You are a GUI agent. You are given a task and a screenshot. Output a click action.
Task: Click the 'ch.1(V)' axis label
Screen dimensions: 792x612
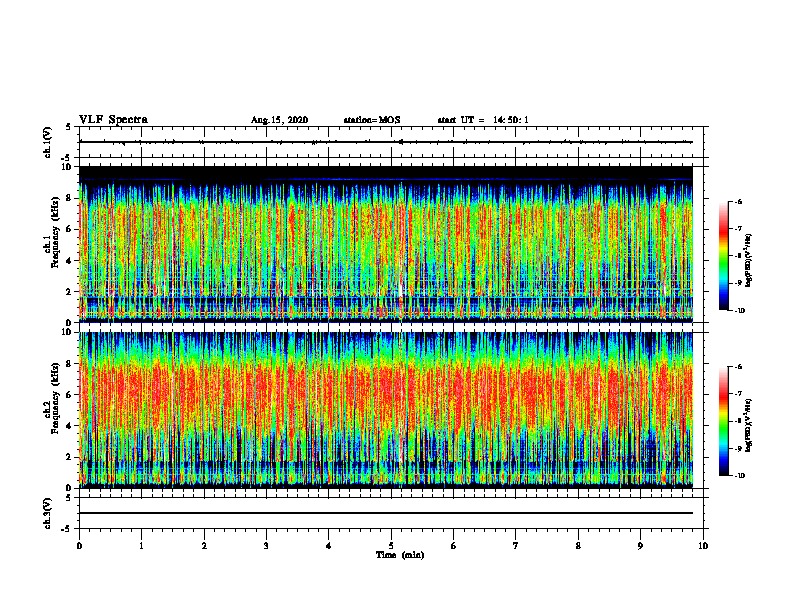48,142
